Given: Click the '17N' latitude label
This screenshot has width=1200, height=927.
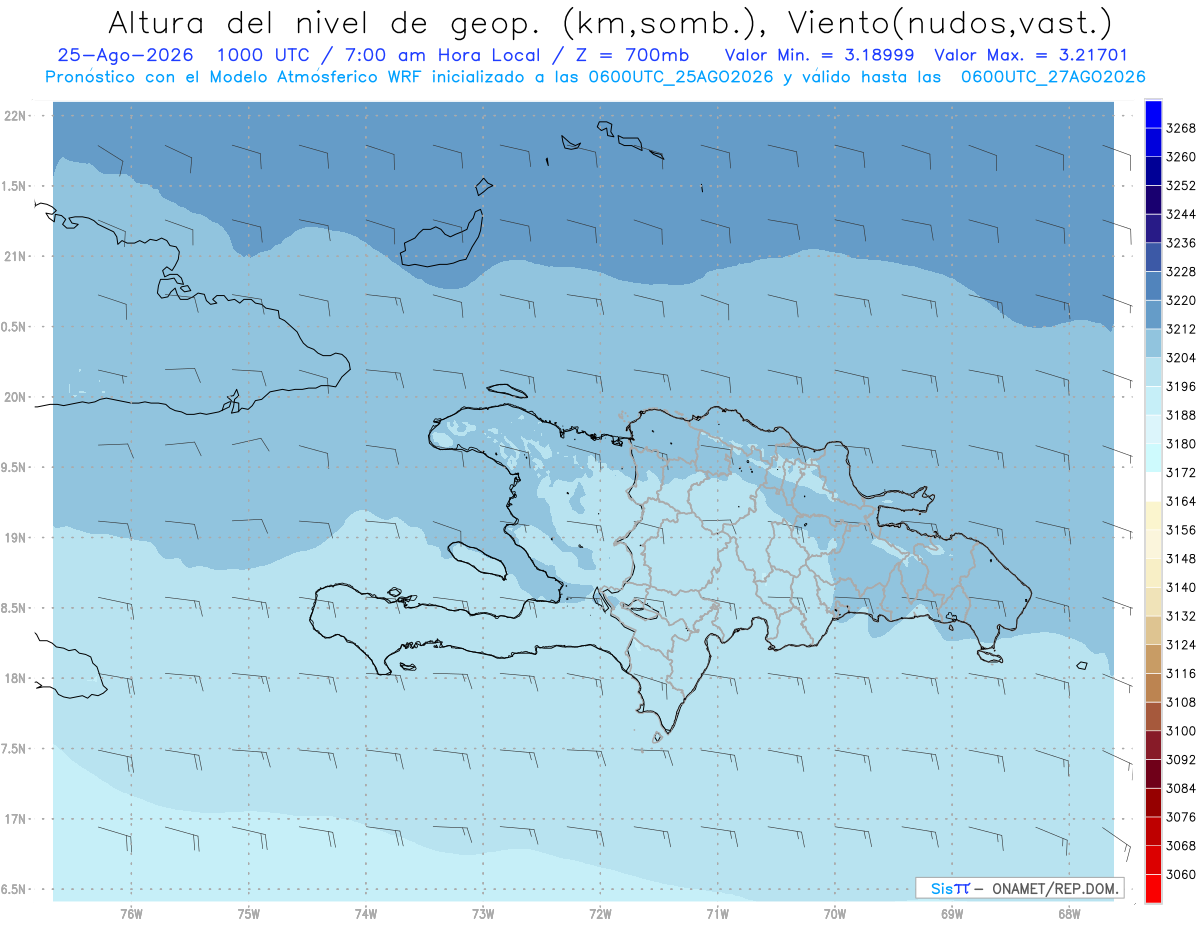Looking at the screenshot, I should (x=17, y=819).
